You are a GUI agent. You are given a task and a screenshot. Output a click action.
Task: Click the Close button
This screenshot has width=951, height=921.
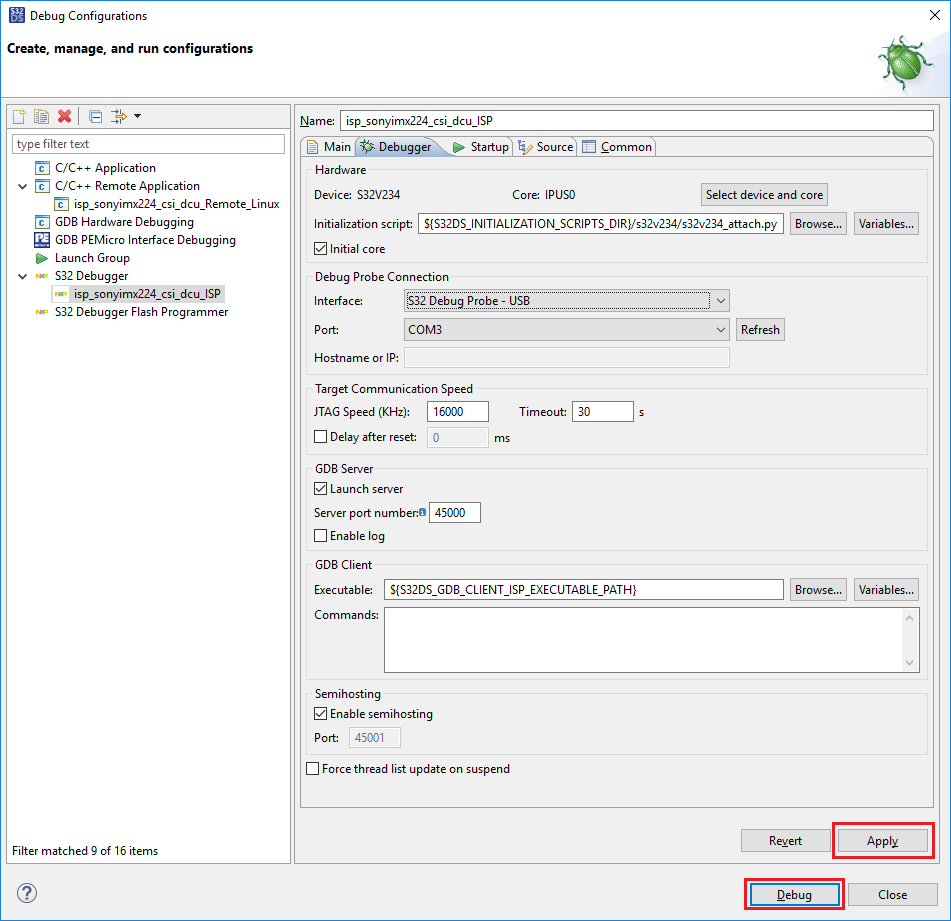893,895
